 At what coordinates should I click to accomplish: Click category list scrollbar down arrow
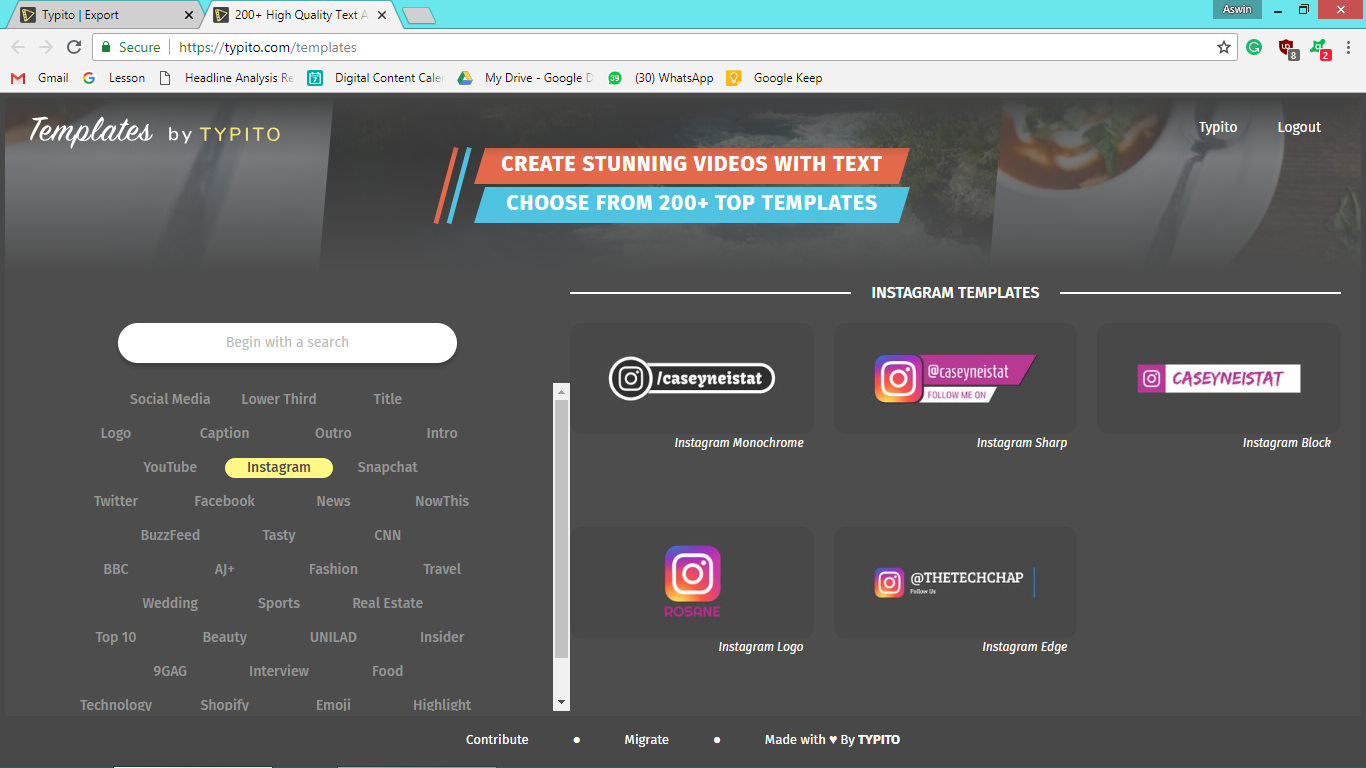point(561,702)
